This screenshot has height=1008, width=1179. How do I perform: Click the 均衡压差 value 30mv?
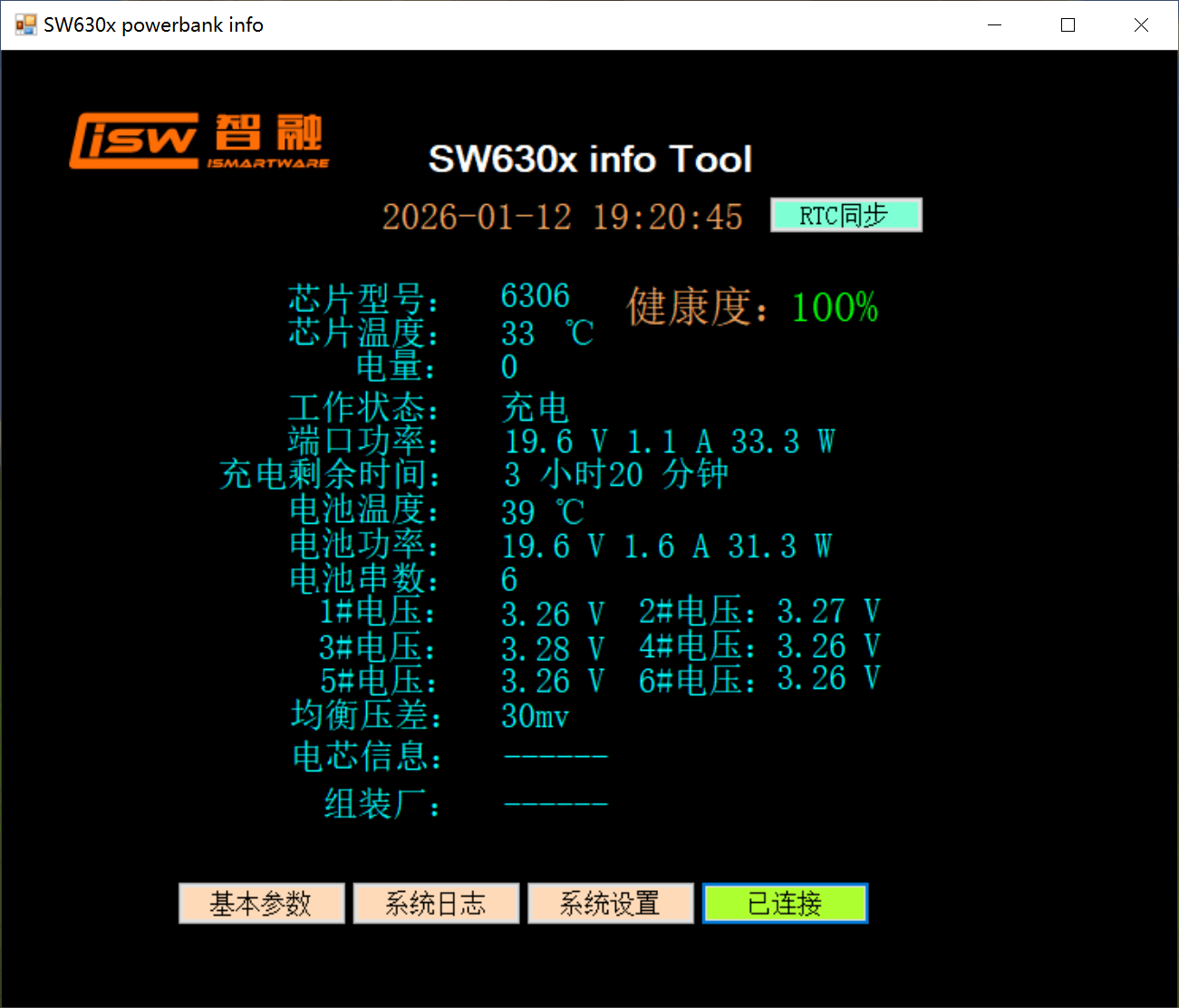pyautogui.click(x=535, y=716)
